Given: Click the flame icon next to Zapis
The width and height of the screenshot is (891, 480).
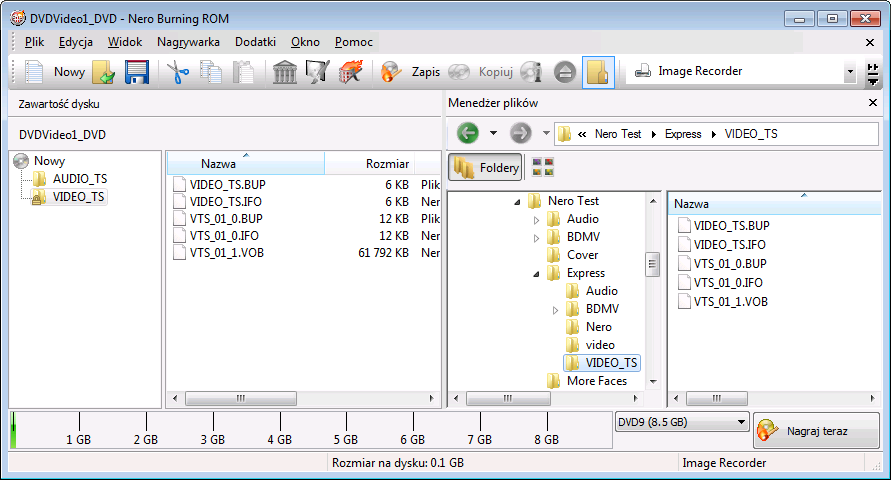Looking at the screenshot, I should [x=390, y=72].
